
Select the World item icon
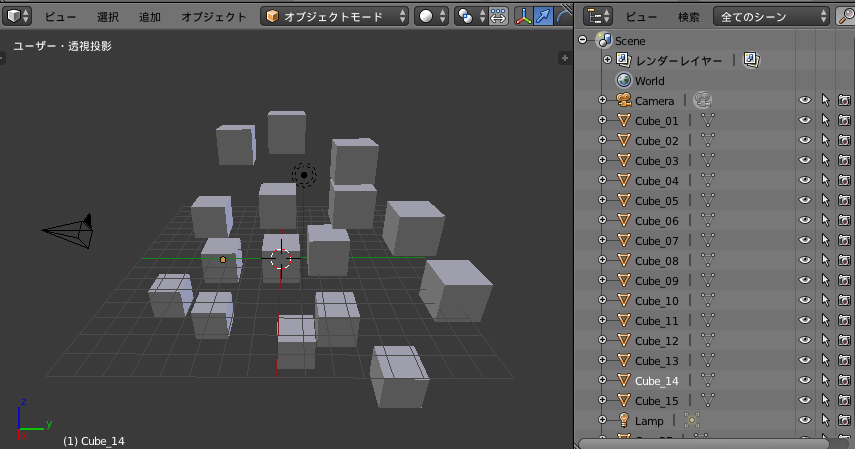point(623,80)
